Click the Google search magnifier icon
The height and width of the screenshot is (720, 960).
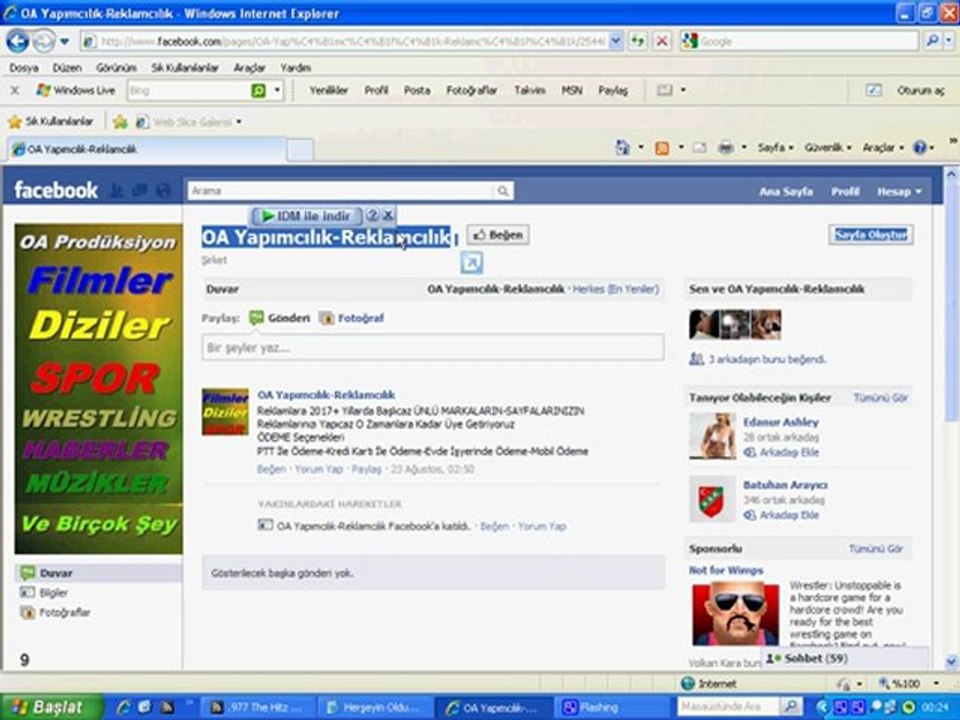pyautogui.click(x=932, y=41)
